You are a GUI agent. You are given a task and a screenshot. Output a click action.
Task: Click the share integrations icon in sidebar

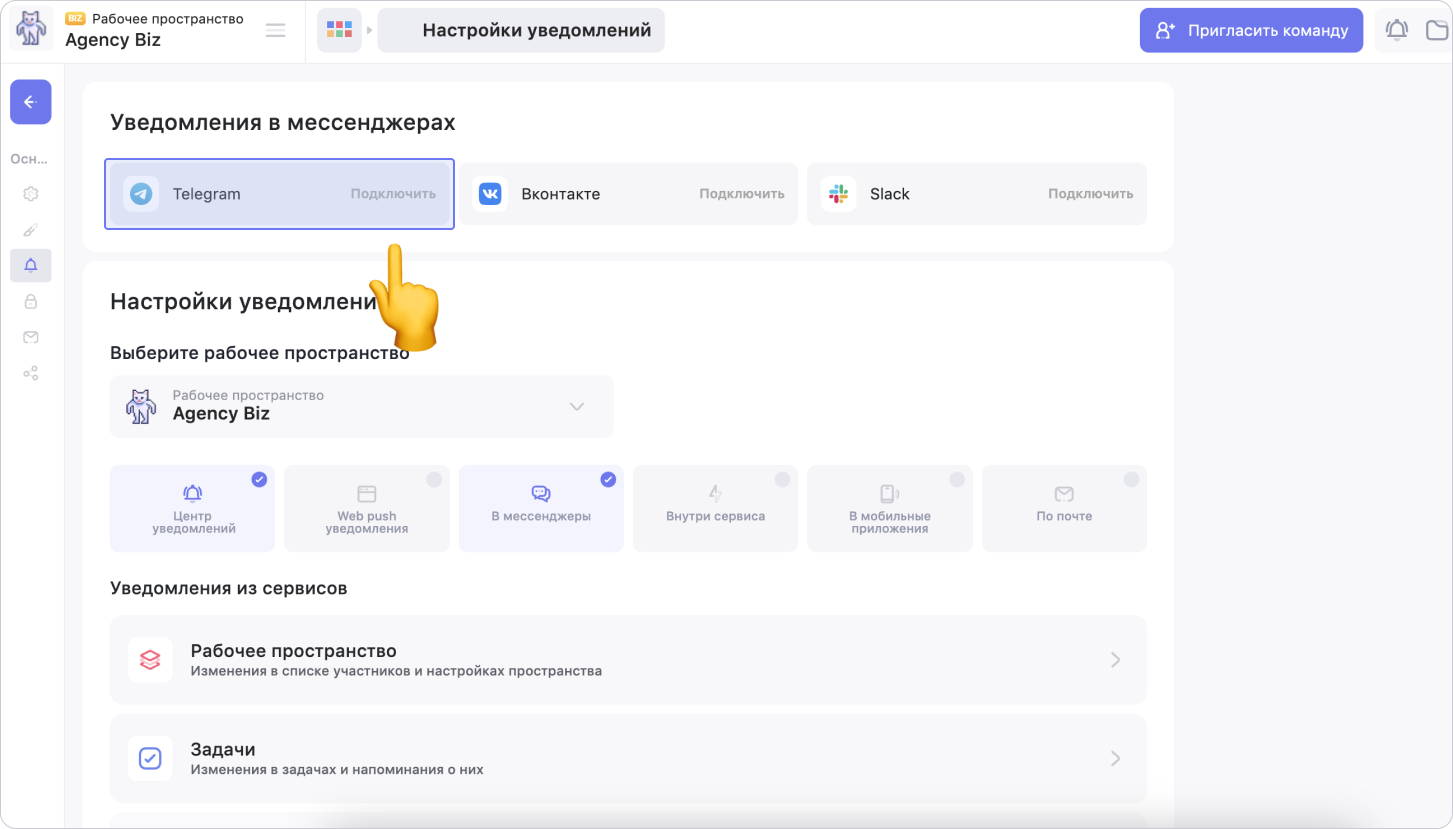(30, 373)
